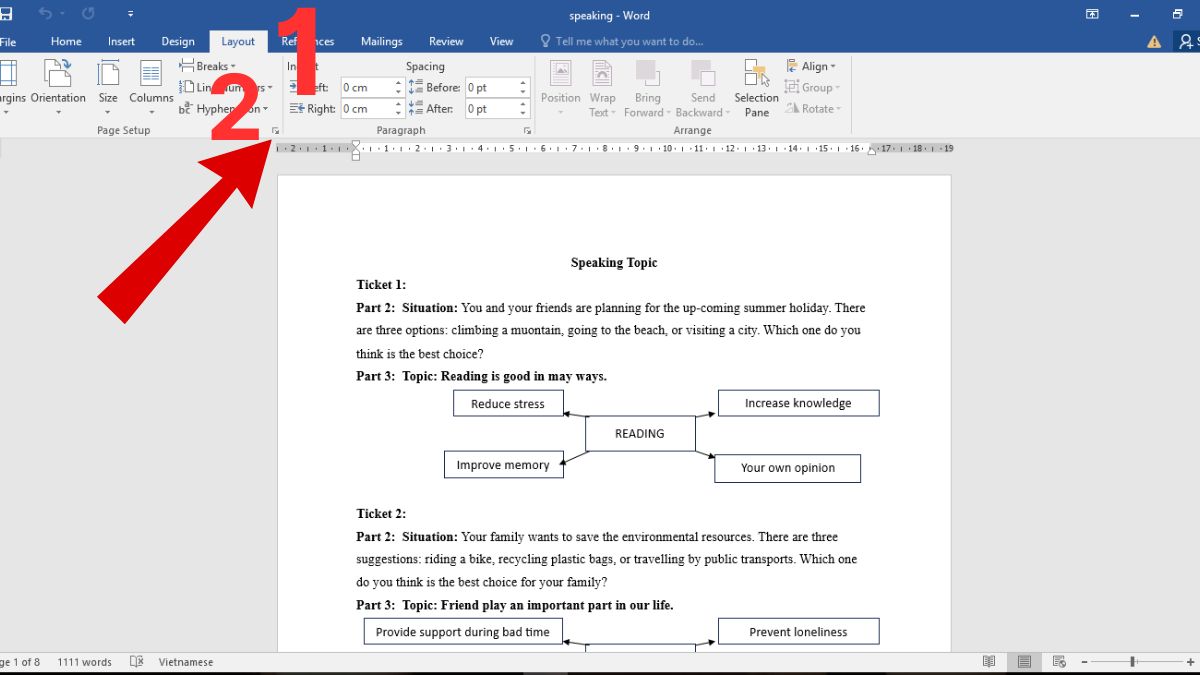
Task: Click the zoom slider handle
Action: [x=1133, y=662]
